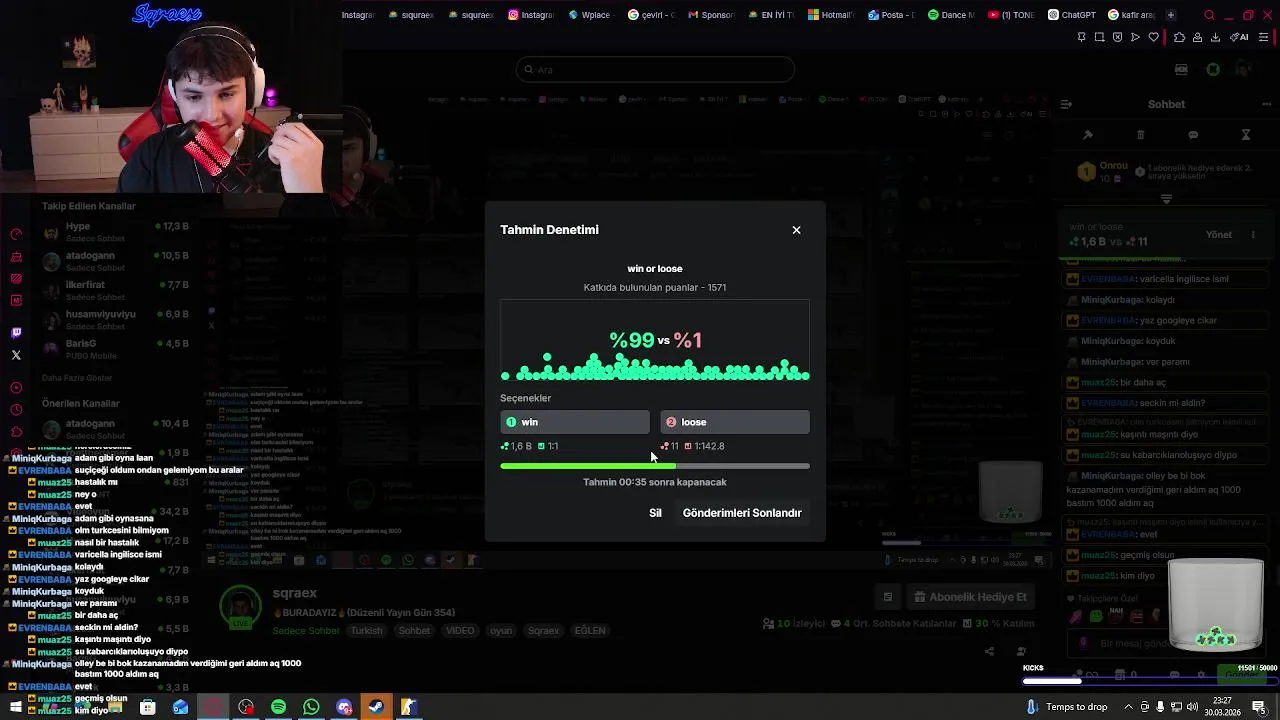Click the mail app on taskbar

tap(180, 707)
